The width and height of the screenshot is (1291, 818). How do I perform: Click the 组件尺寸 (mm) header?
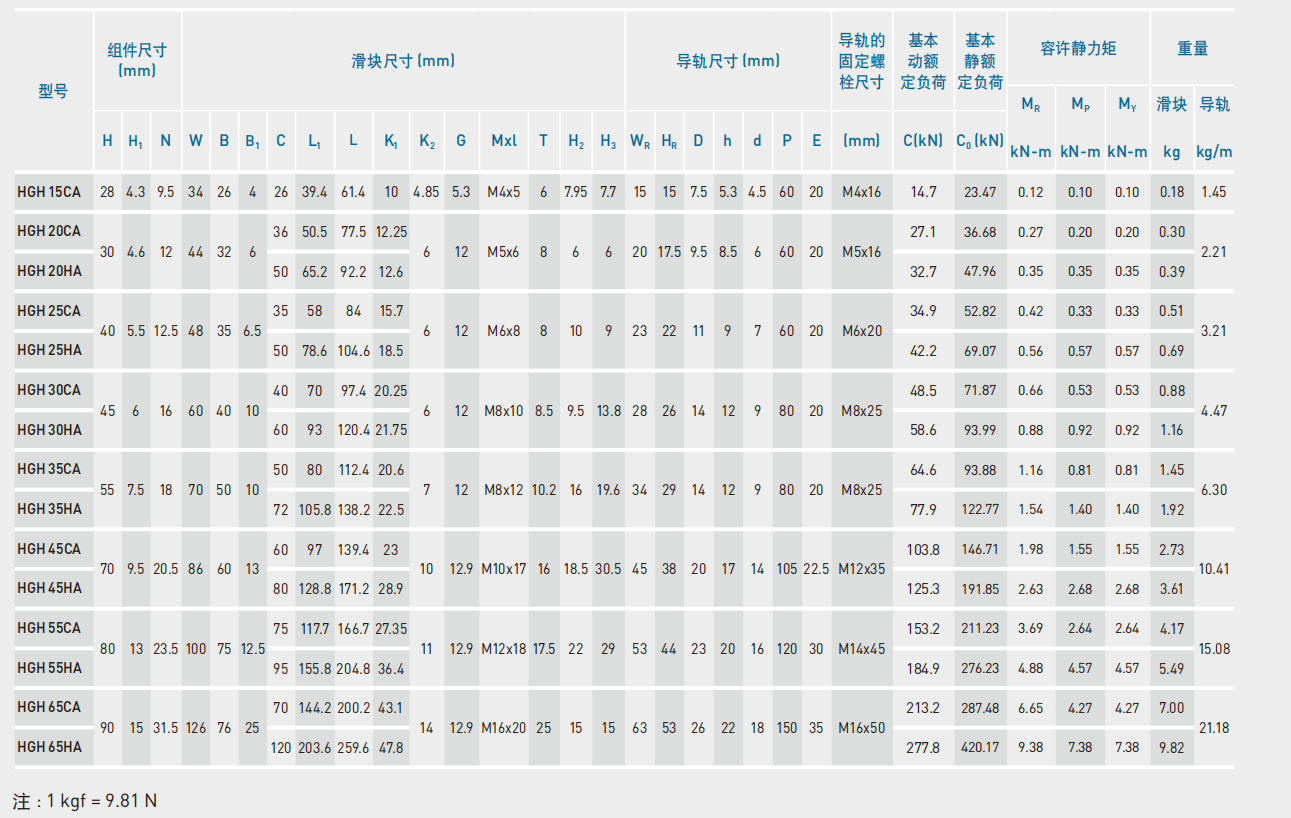137,60
